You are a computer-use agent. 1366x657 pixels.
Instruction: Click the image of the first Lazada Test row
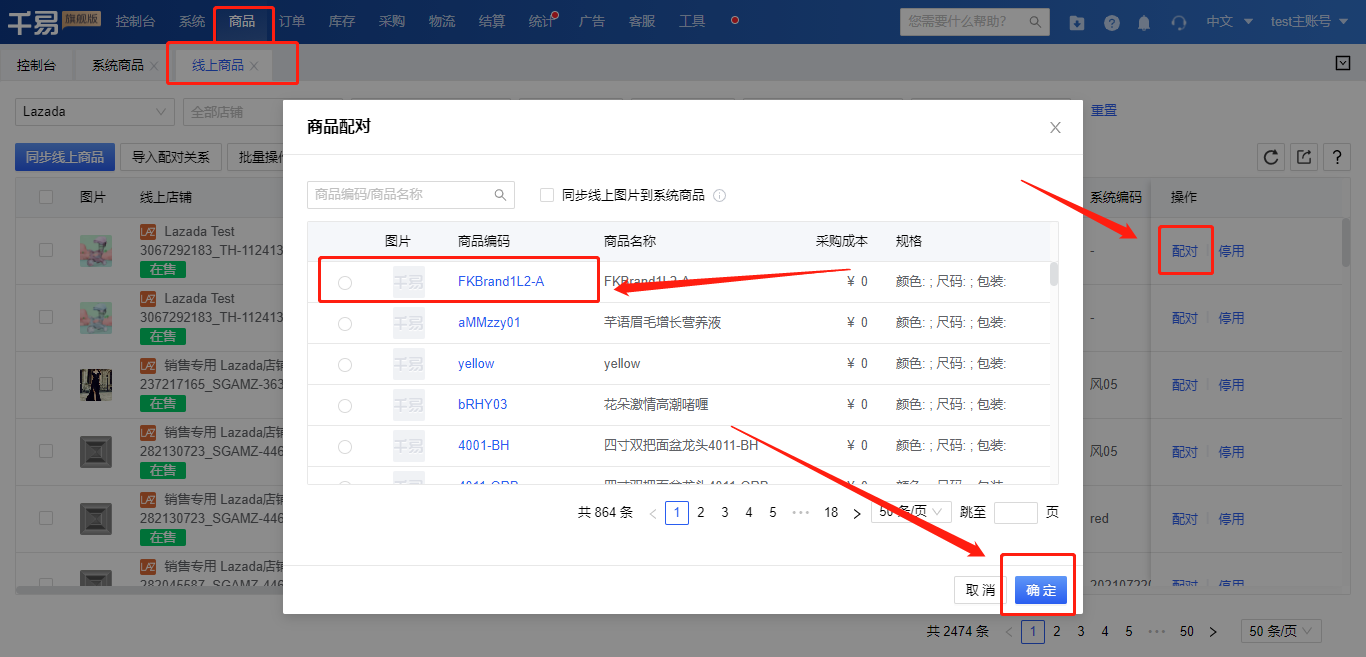coord(96,250)
